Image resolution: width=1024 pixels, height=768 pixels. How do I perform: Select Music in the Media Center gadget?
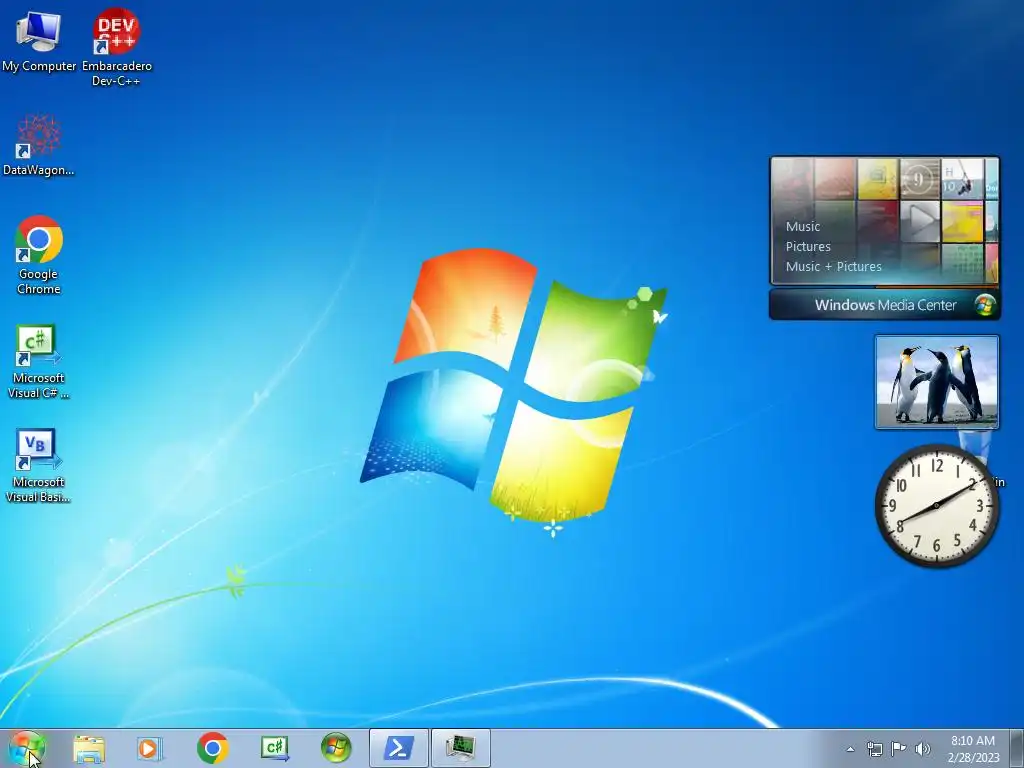(803, 227)
